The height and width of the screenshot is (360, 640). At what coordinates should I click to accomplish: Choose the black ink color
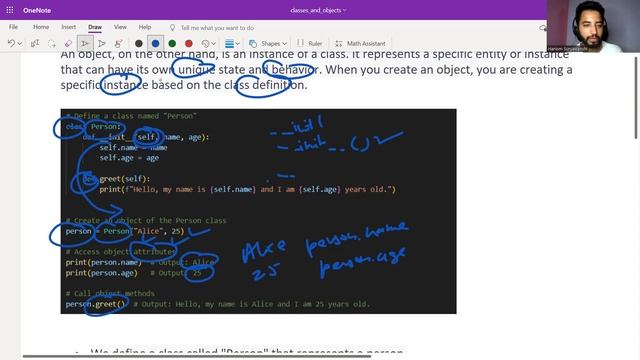pos(139,43)
